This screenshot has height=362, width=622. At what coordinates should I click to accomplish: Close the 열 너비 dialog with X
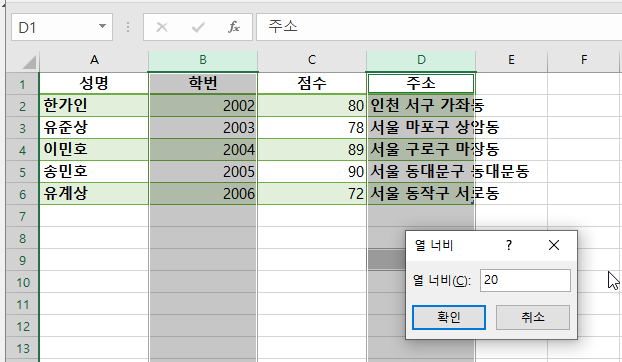pyautogui.click(x=554, y=245)
